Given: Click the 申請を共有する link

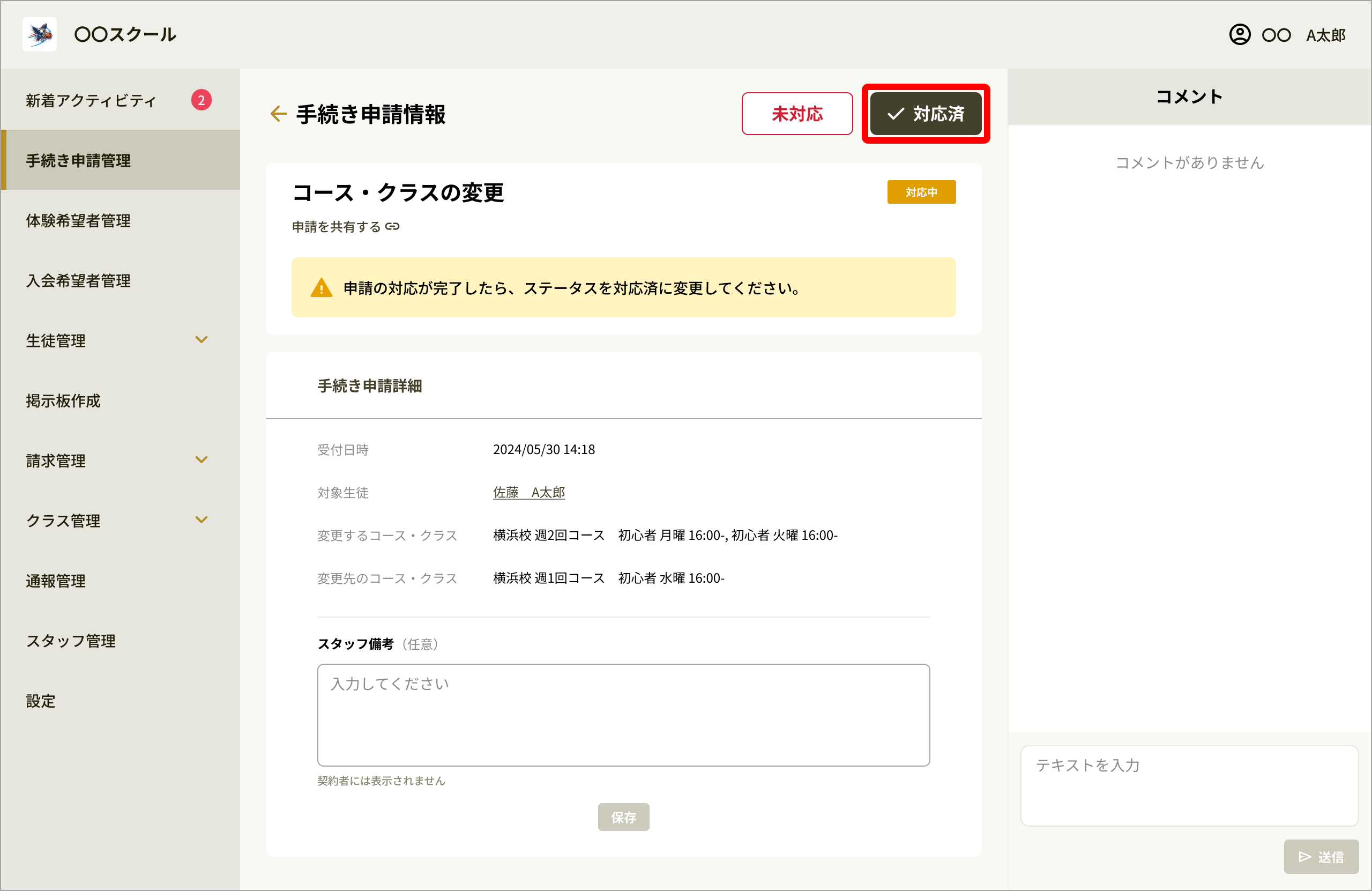Looking at the screenshot, I should click(x=345, y=227).
